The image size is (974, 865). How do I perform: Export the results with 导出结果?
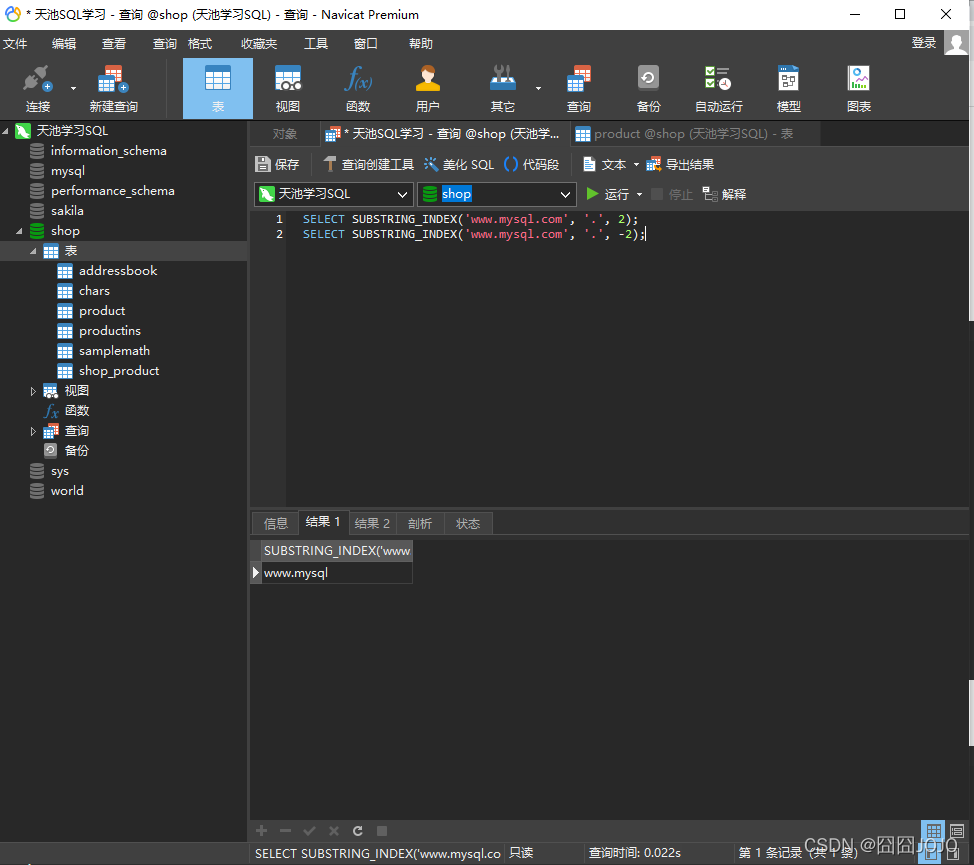click(680, 164)
